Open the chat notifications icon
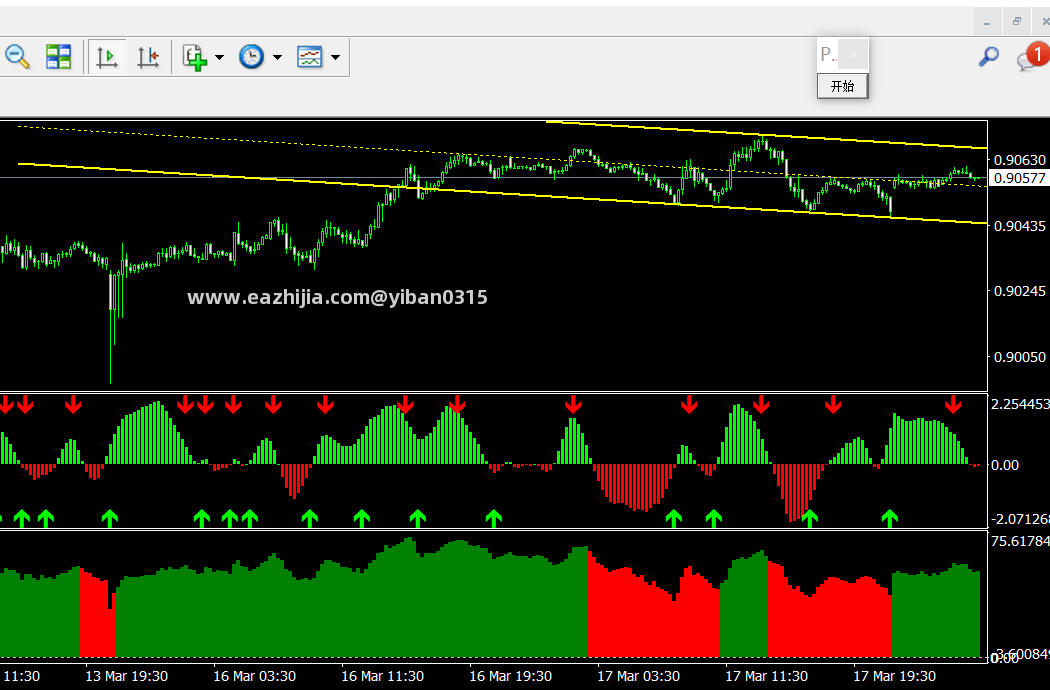 tap(1032, 56)
